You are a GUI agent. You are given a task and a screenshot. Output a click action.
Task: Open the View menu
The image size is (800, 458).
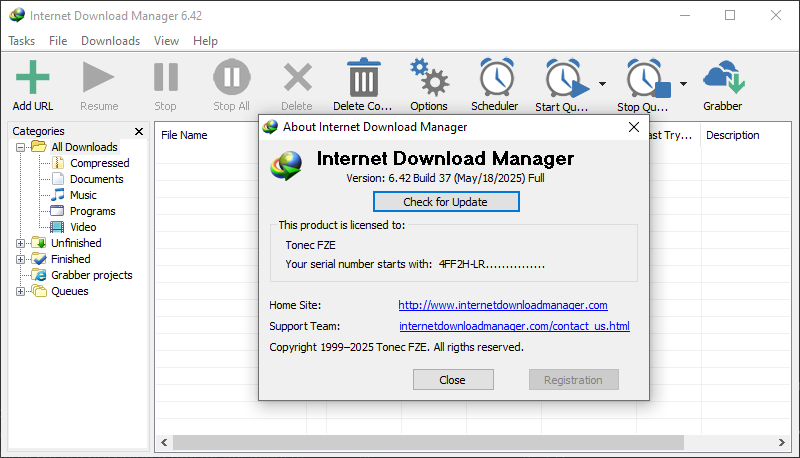pos(166,41)
